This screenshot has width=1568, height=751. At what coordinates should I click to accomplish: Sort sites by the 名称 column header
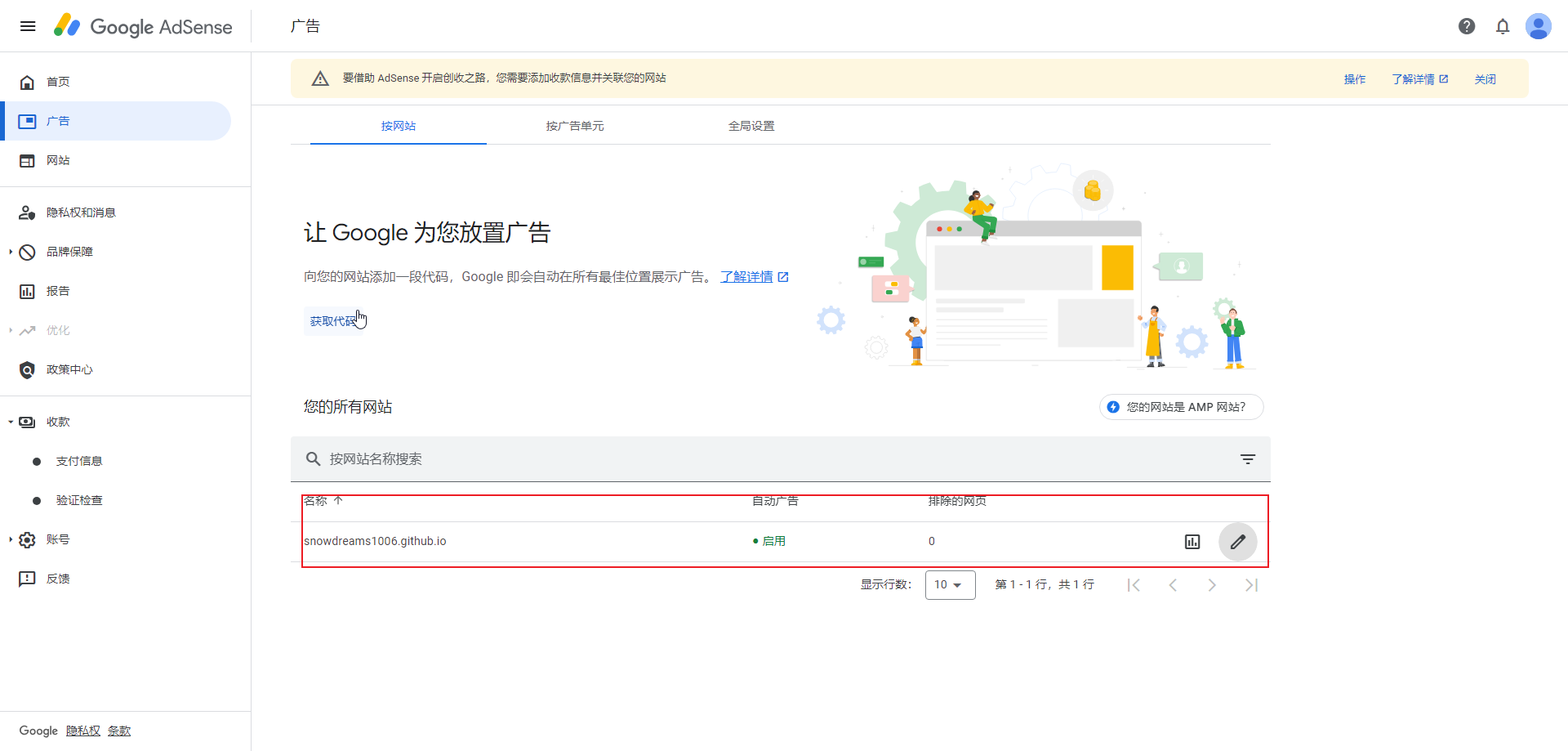316,501
